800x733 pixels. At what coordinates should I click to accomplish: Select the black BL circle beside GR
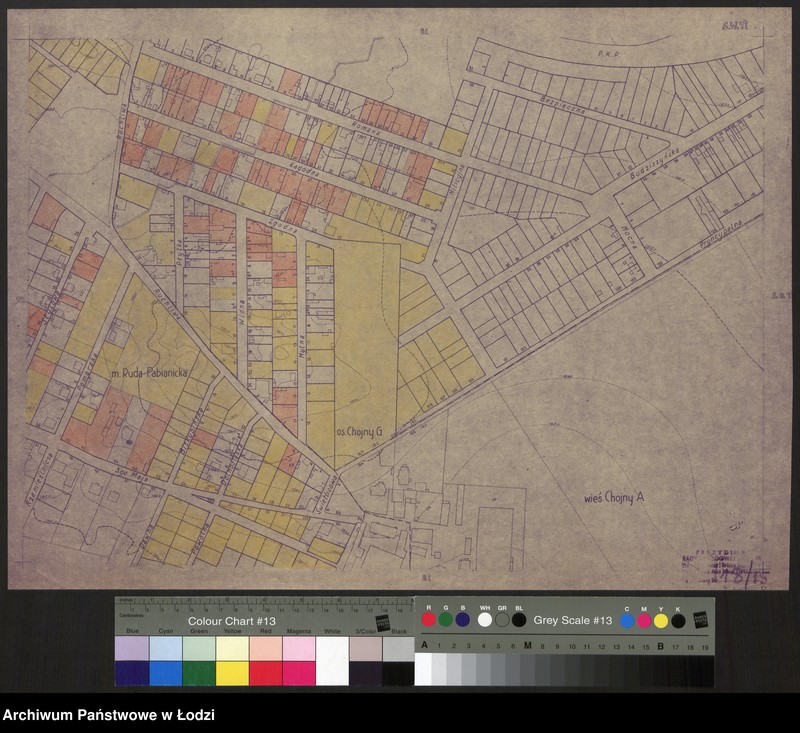(x=519, y=620)
